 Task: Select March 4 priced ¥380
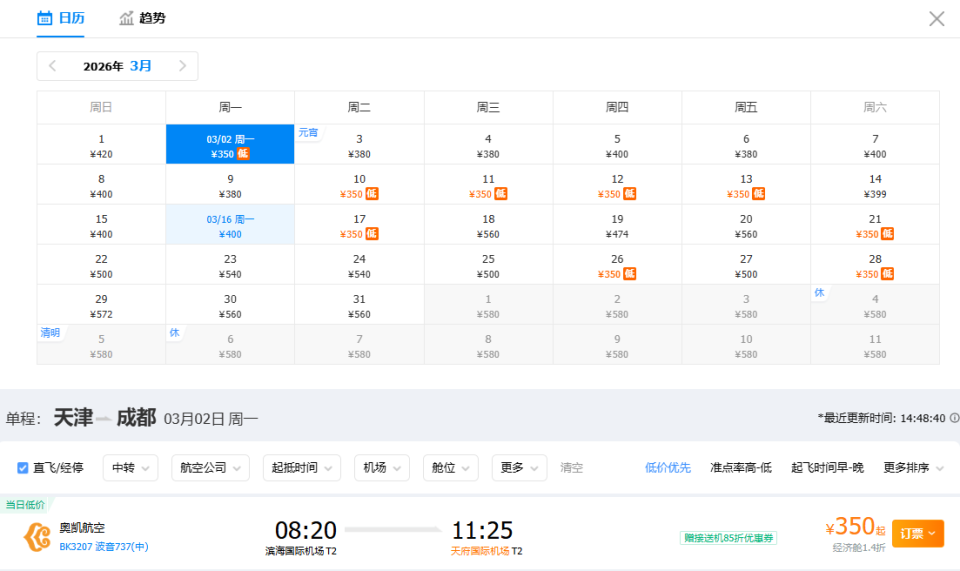(489, 144)
